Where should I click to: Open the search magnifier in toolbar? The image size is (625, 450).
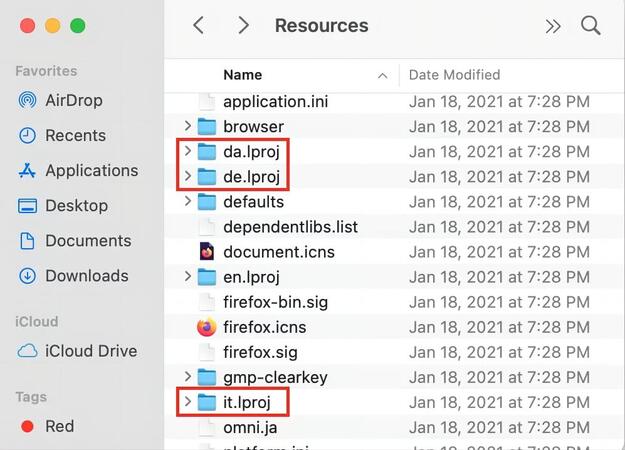click(591, 26)
